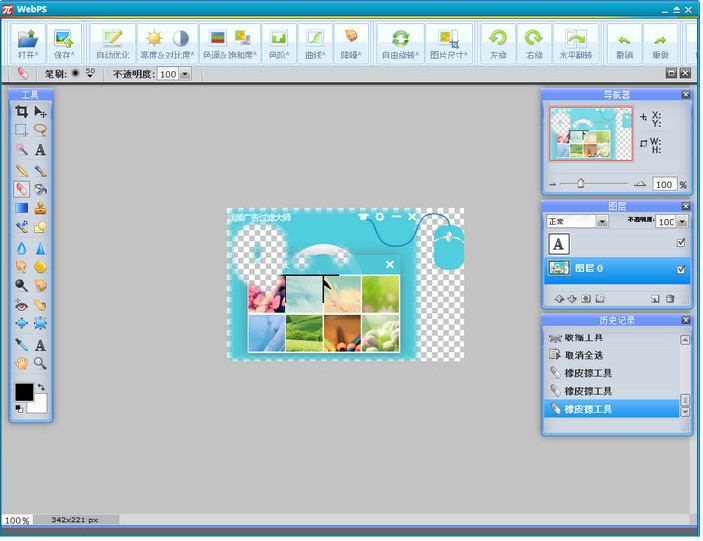Open the layer opacity dropdown
Screen dimensions: 703x541
point(682,221)
